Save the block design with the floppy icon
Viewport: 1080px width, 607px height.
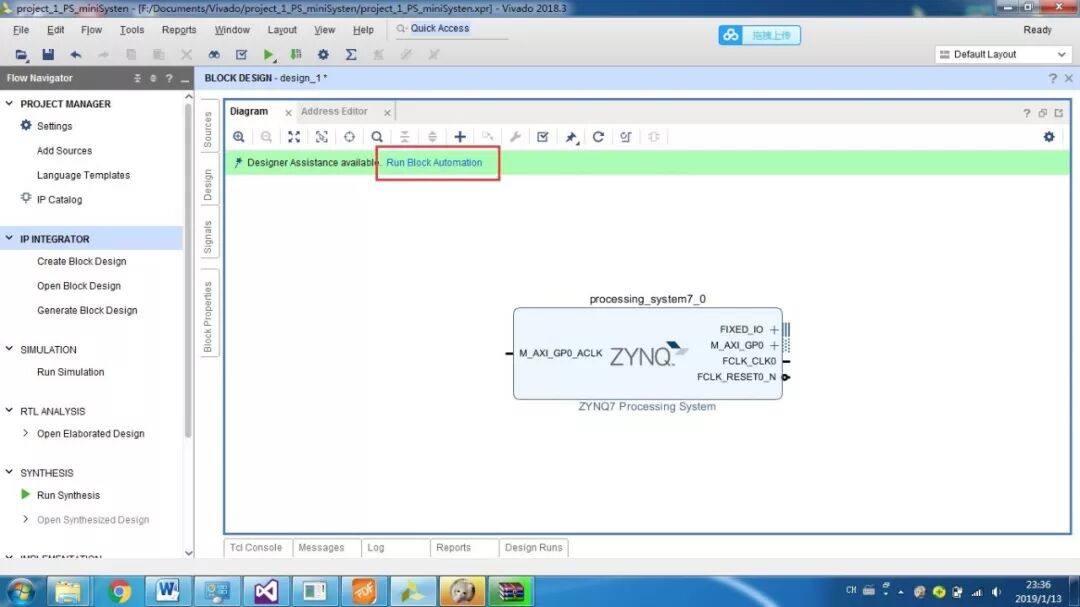[48, 54]
